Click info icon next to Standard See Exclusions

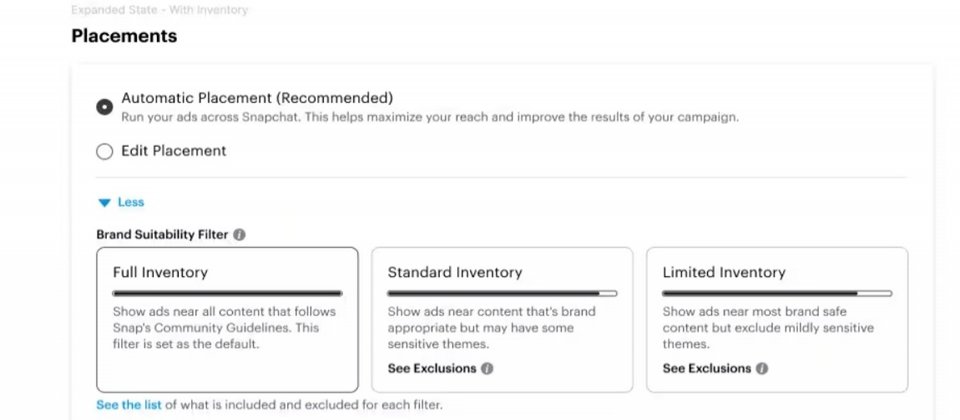487,369
